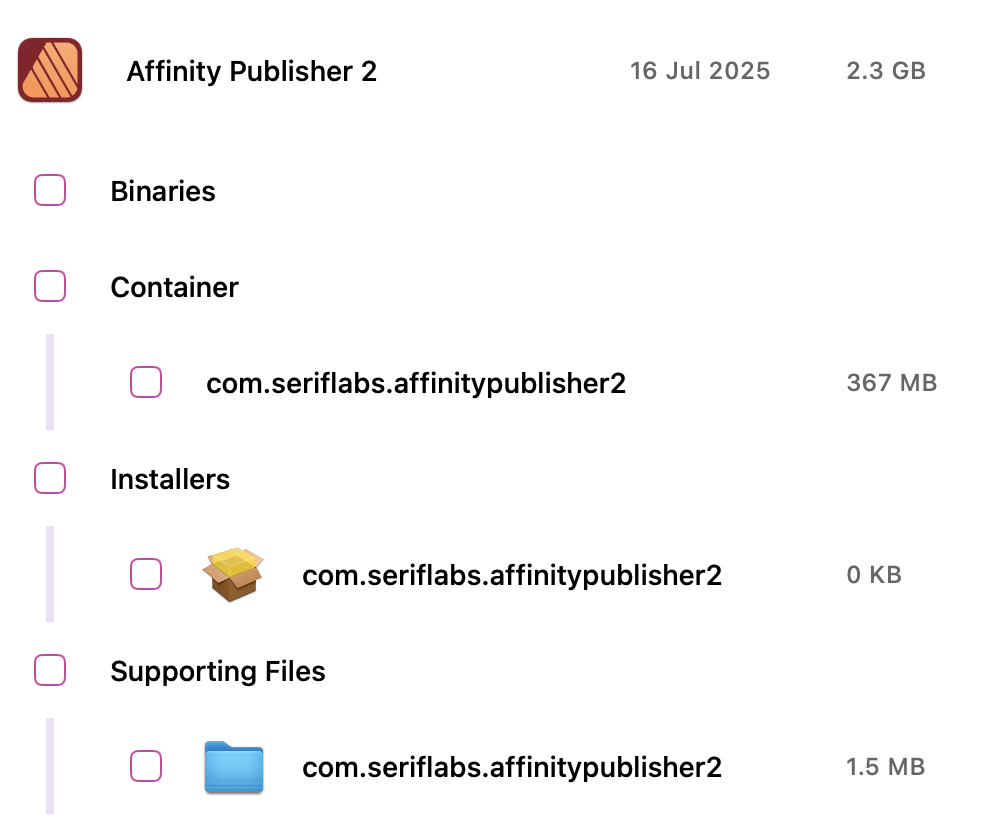The image size is (998, 840).
Task: Check the 367 MB container item checkbox
Action: pos(146,382)
